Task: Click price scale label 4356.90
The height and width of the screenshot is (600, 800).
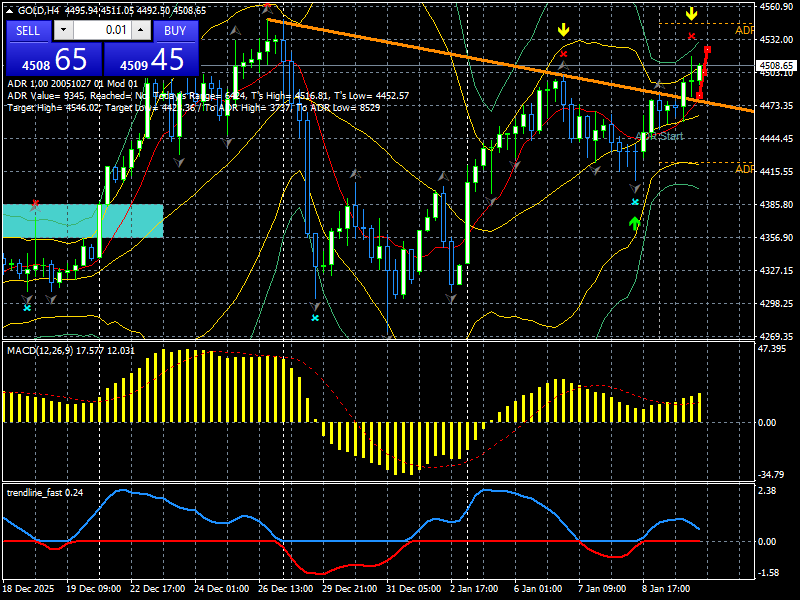Action: (x=776, y=238)
